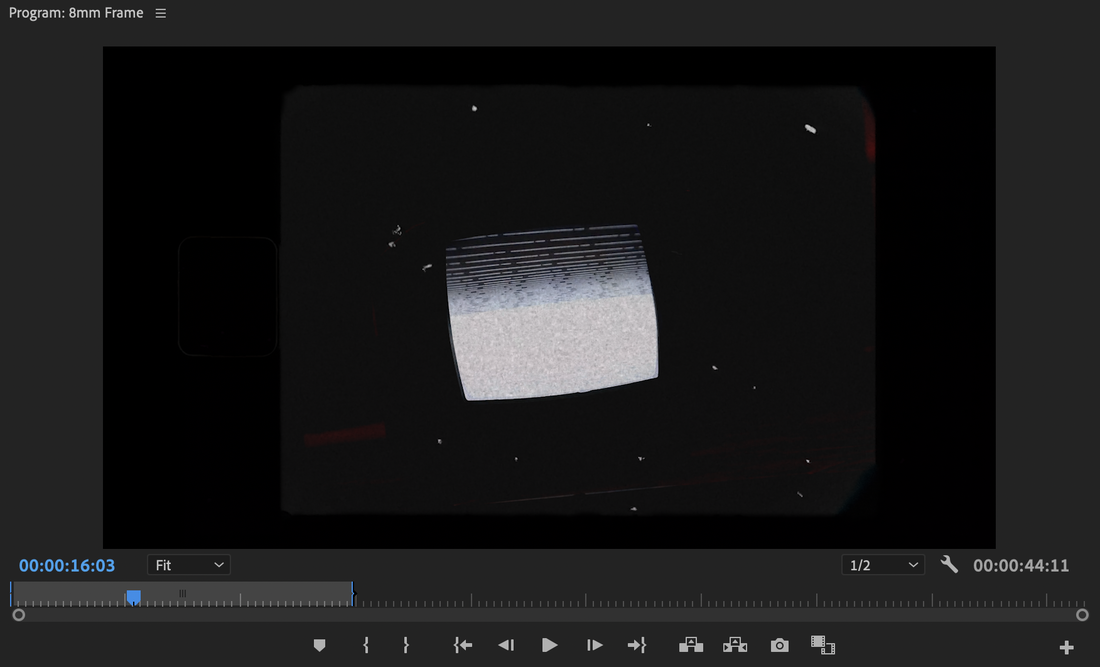
Task: Step forward one frame
Action: coord(594,645)
